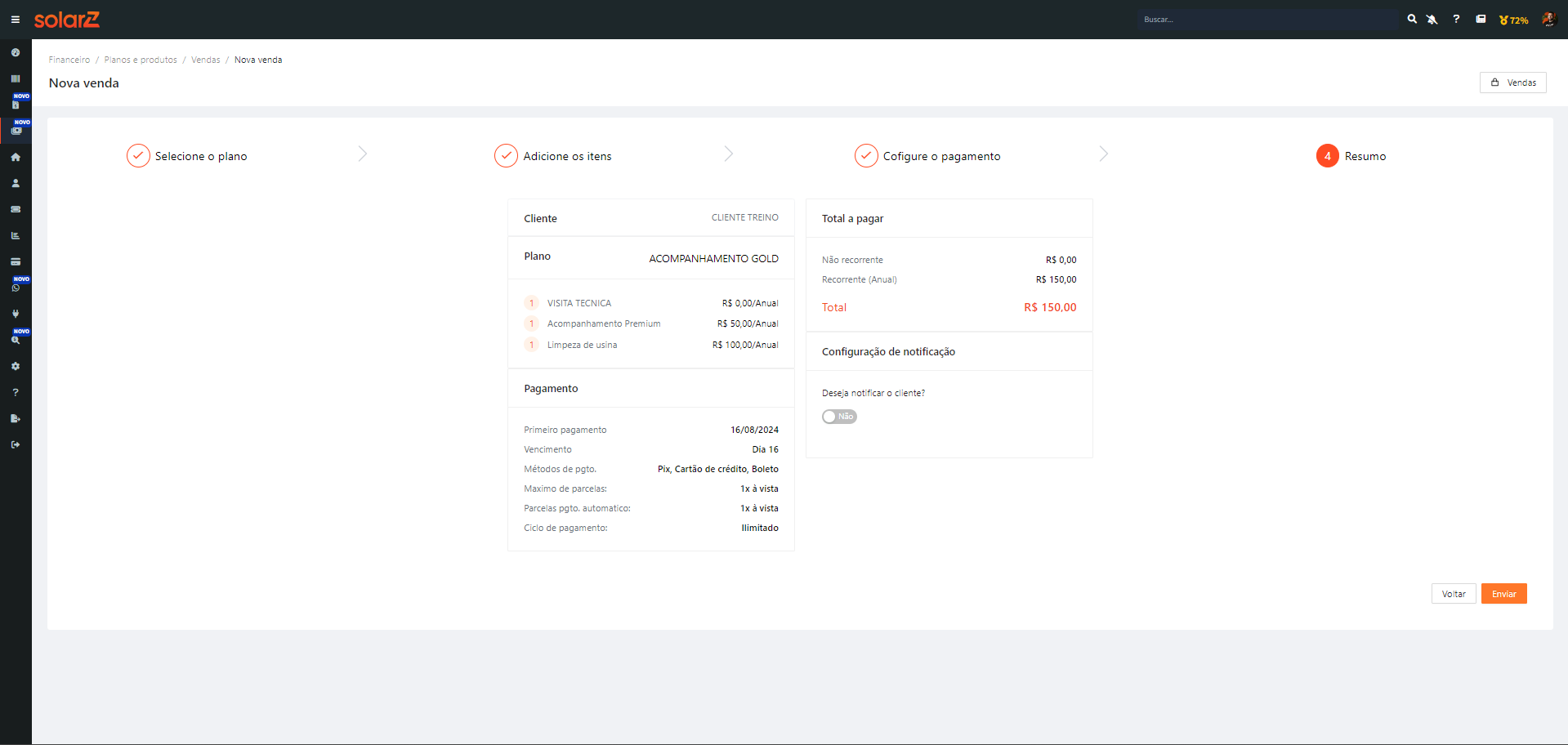Click the logout icon at the sidebar bottom
Viewport: 1568px width, 745px height.
tap(16, 444)
